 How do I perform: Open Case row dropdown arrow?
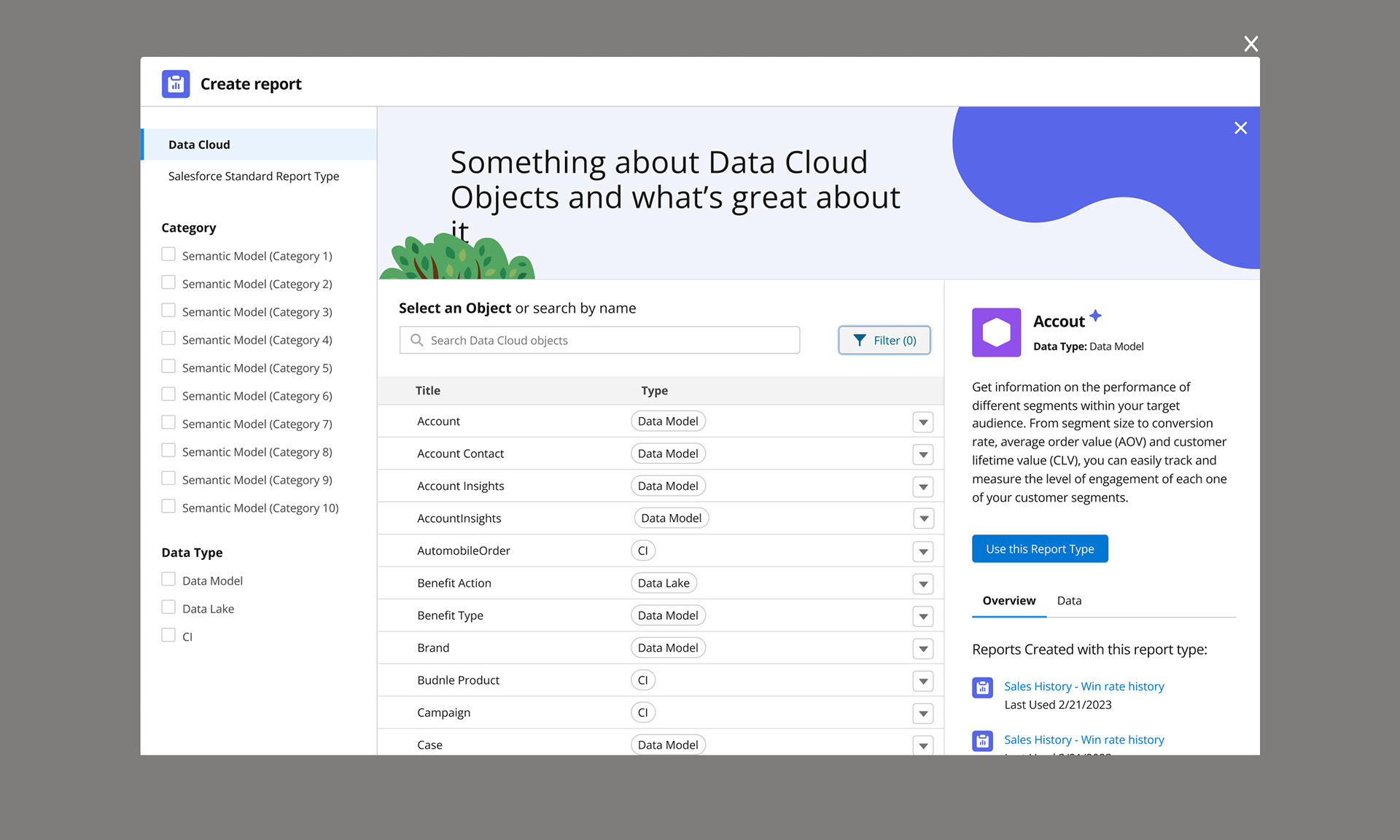pyautogui.click(x=923, y=745)
